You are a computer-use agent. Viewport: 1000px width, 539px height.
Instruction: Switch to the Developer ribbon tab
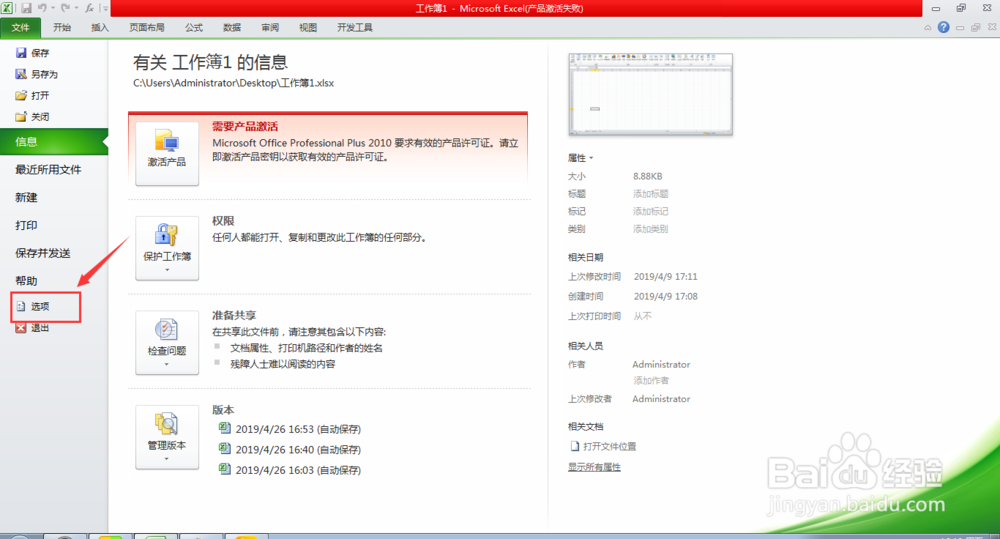(x=355, y=27)
